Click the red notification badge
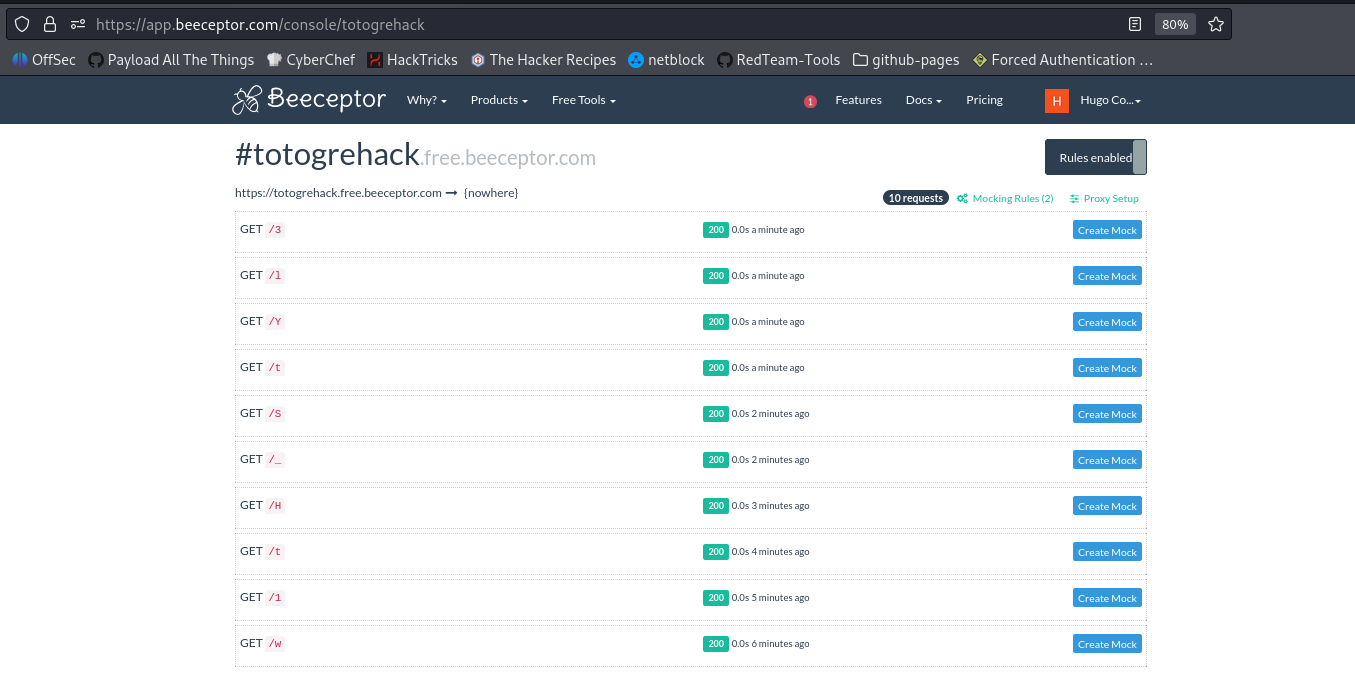The height and width of the screenshot is (687, 1355). point(810,101)
